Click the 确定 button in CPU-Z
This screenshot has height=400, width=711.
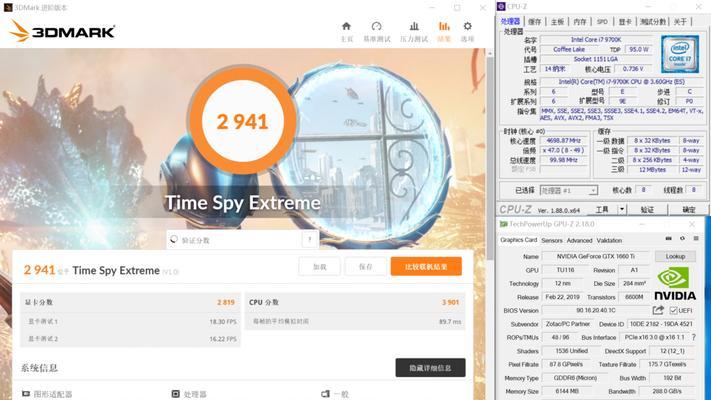tap(688, 209)
